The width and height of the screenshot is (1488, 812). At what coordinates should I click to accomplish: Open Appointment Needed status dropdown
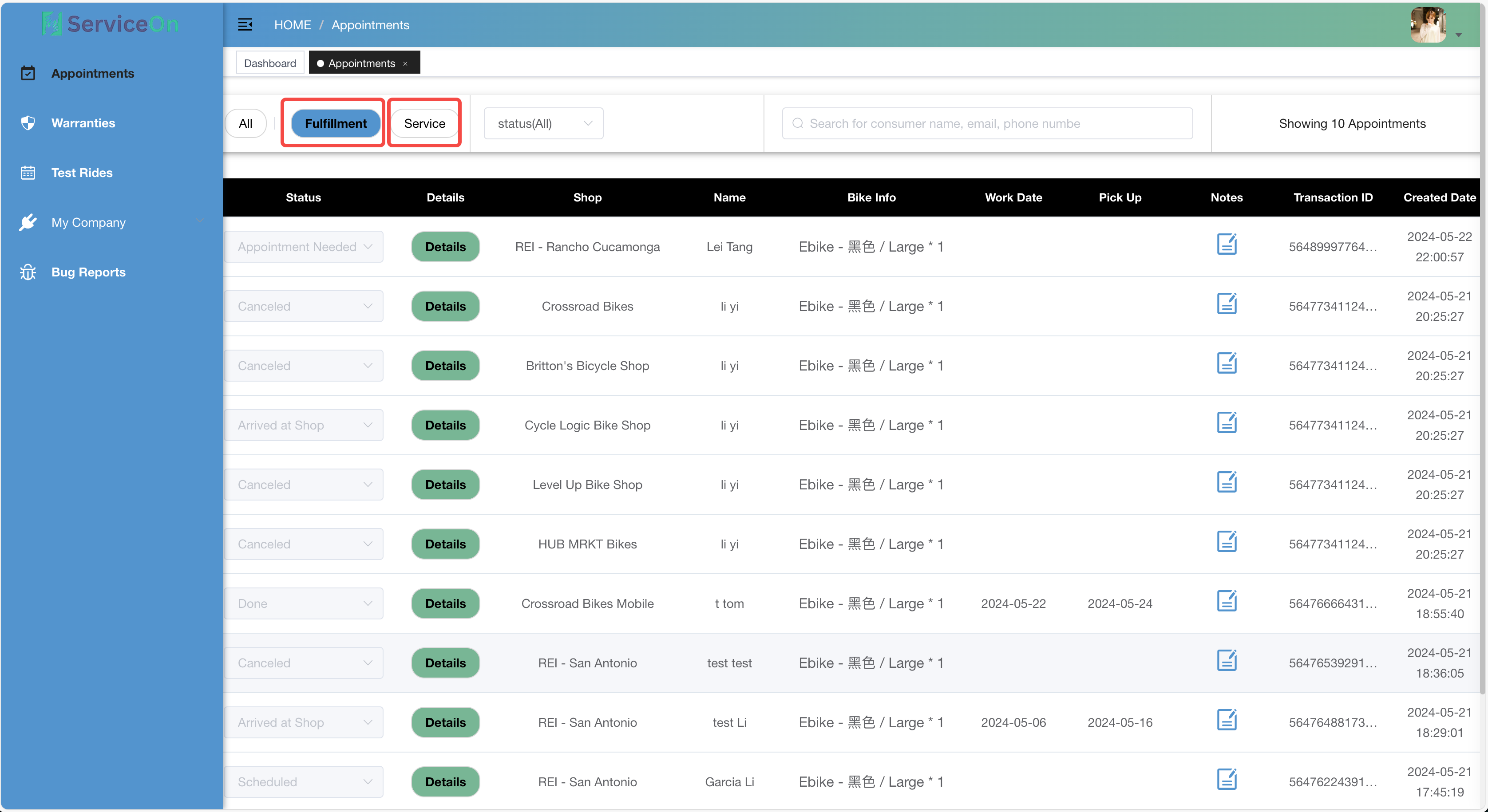pos(304,247)
